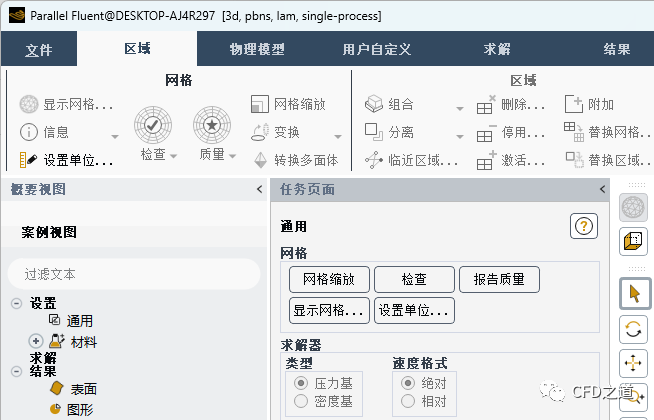Open the 质量 dropdown arrow
654x420 pixels.
pyautogui.click(x=232, y=156)
